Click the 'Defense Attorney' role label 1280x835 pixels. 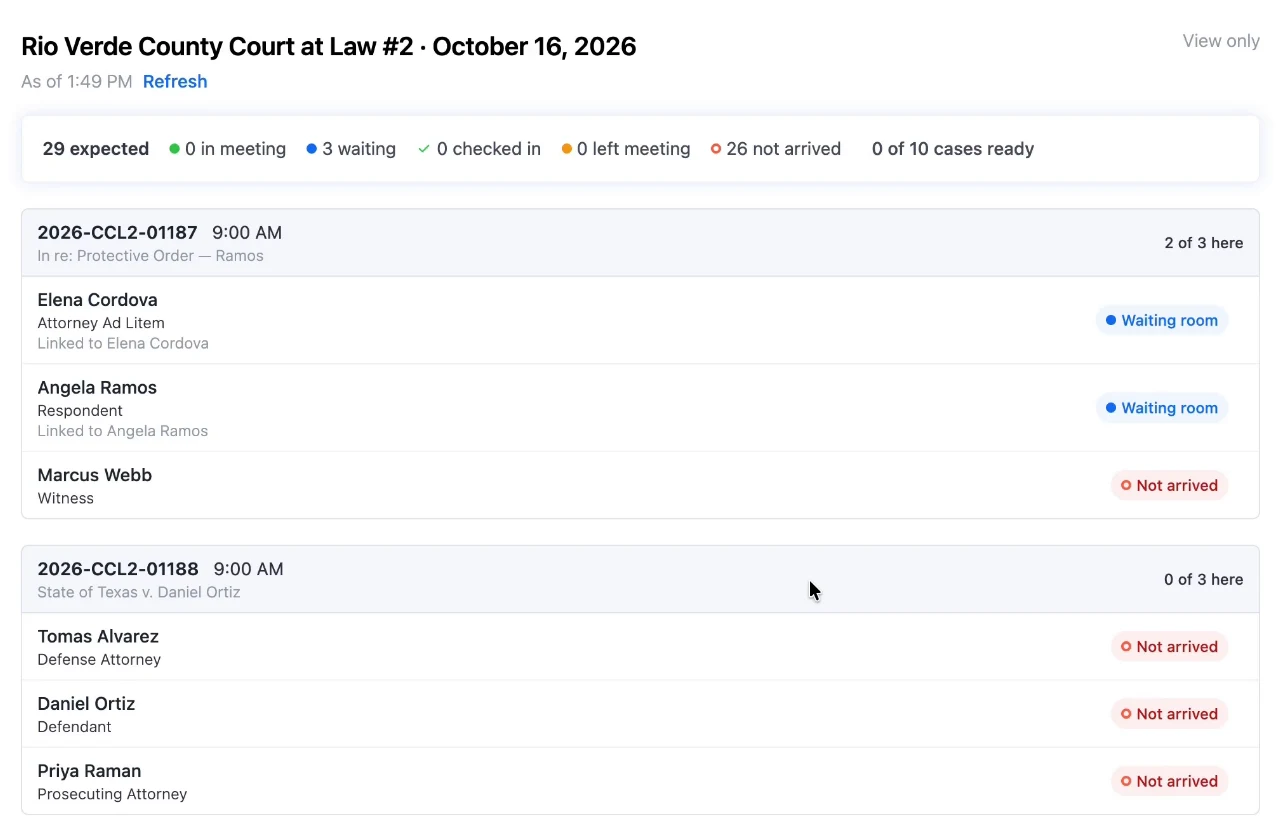point(99,659)
